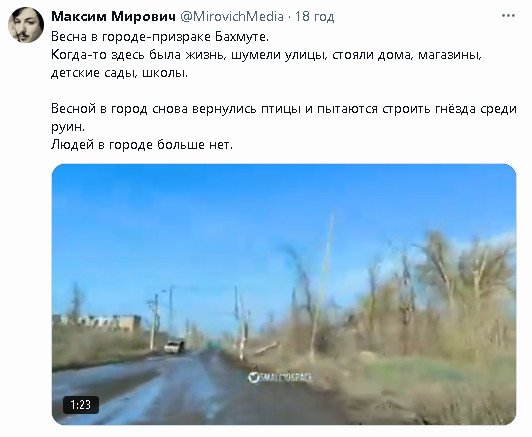Viewport: 532px width, 437px height.
Task: Click the word 'руин.' in the tweet
Action: point(68,127)
